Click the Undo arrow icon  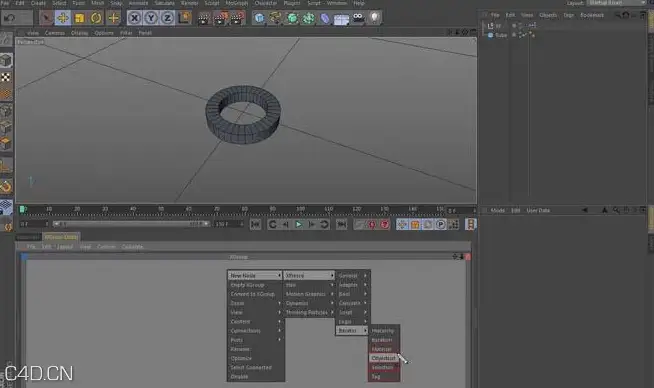pyautogui.click(x=10, y=18)
